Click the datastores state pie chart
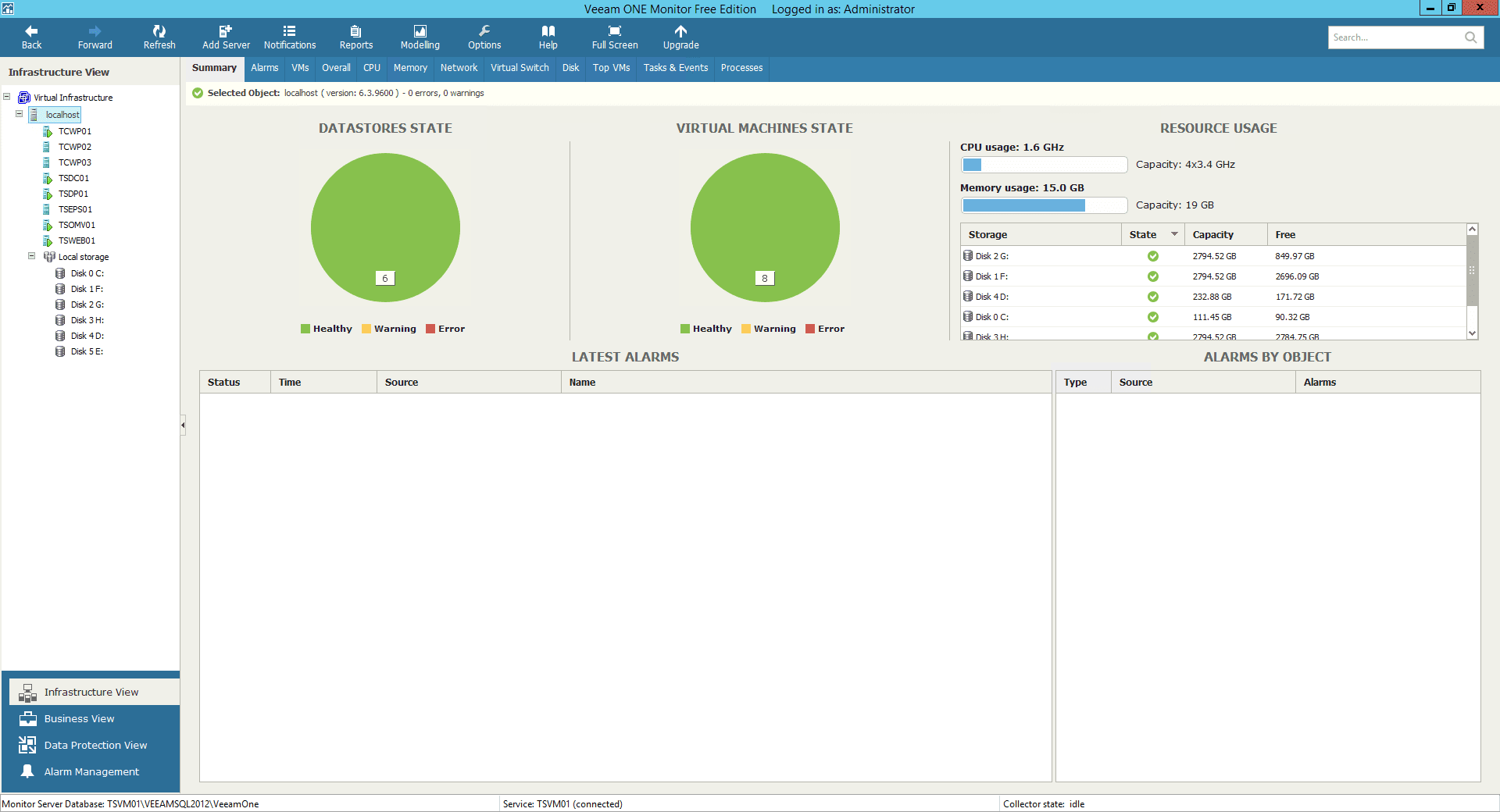 pyautogui.click(x=385, y=227)
